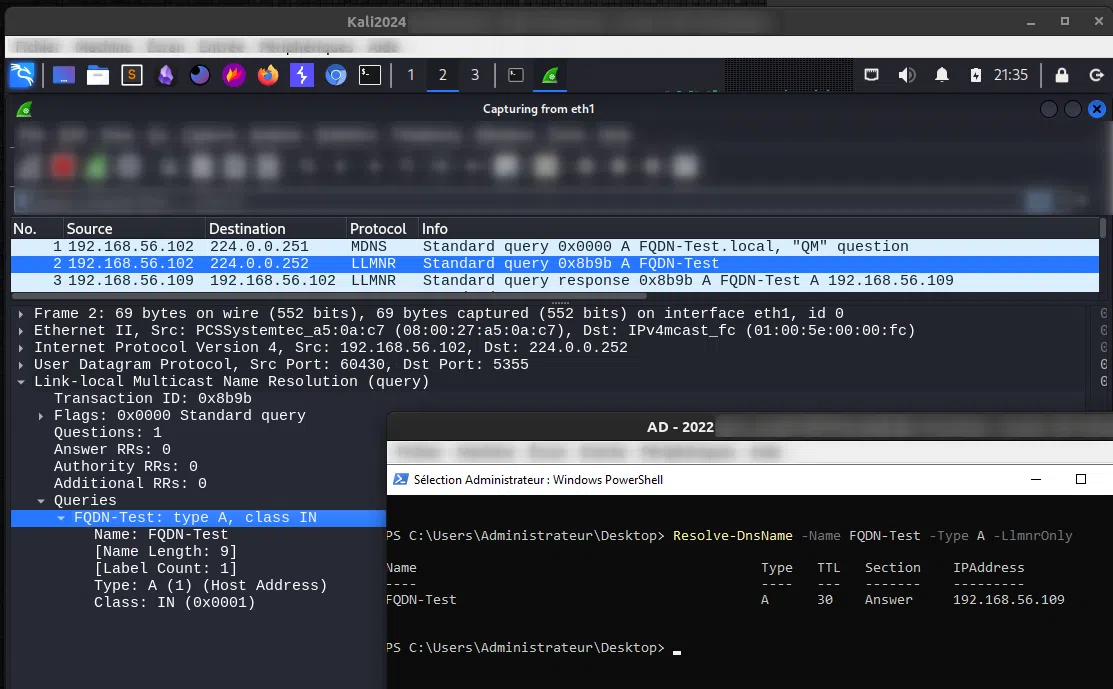Click the Wireshark shark fin taskbar icon
The image size is (1113, 689).
coord(549,75)
